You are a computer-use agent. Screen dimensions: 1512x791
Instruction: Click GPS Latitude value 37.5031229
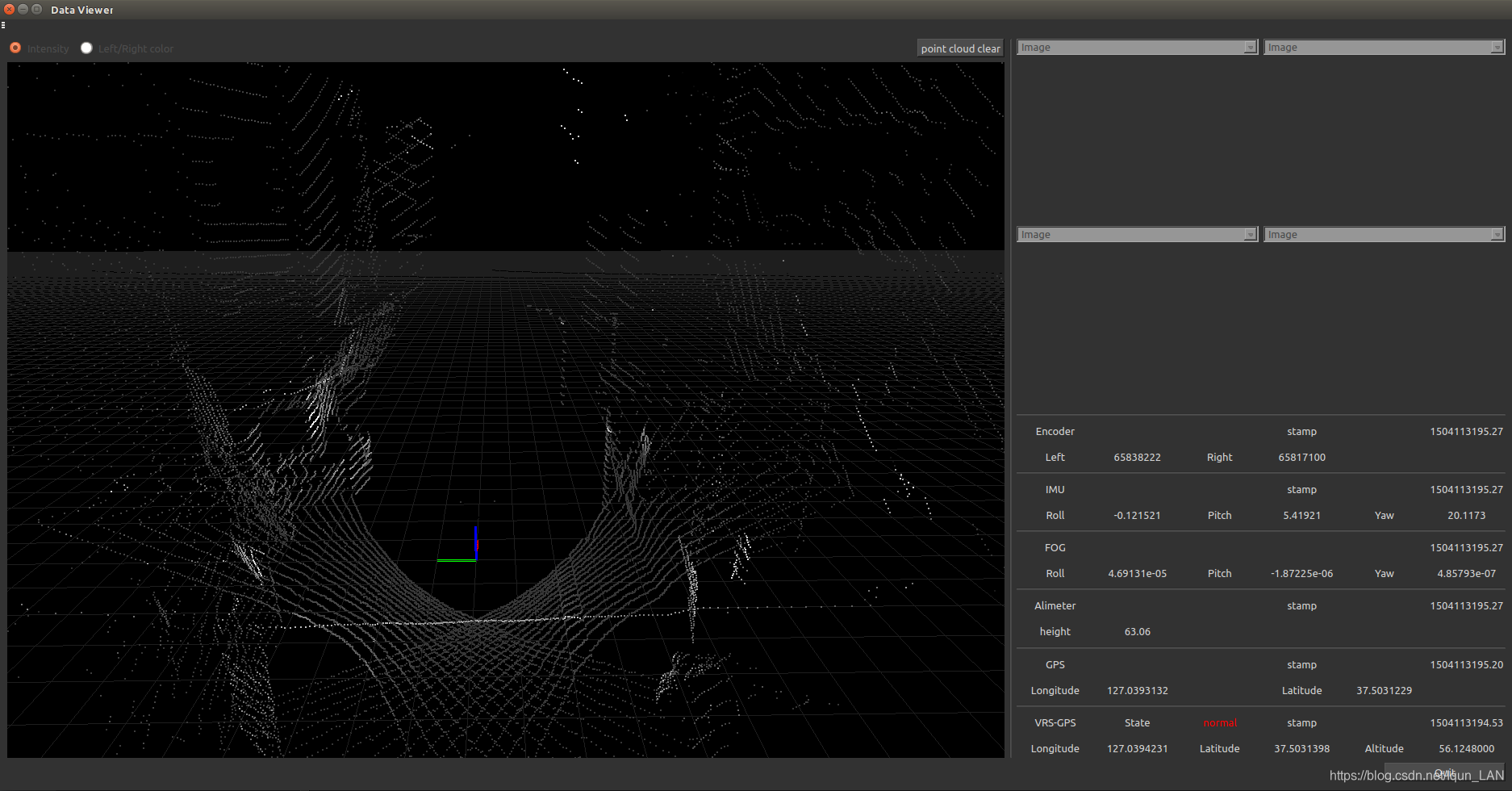(1384, 691)
